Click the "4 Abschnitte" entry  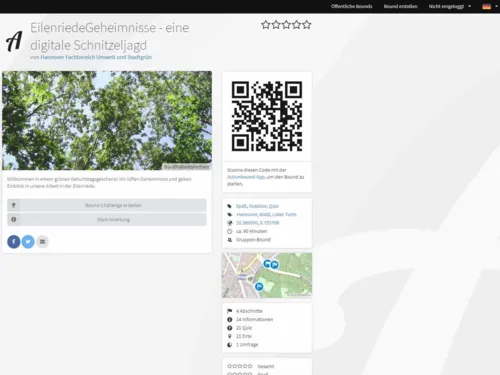pos(249,311)
